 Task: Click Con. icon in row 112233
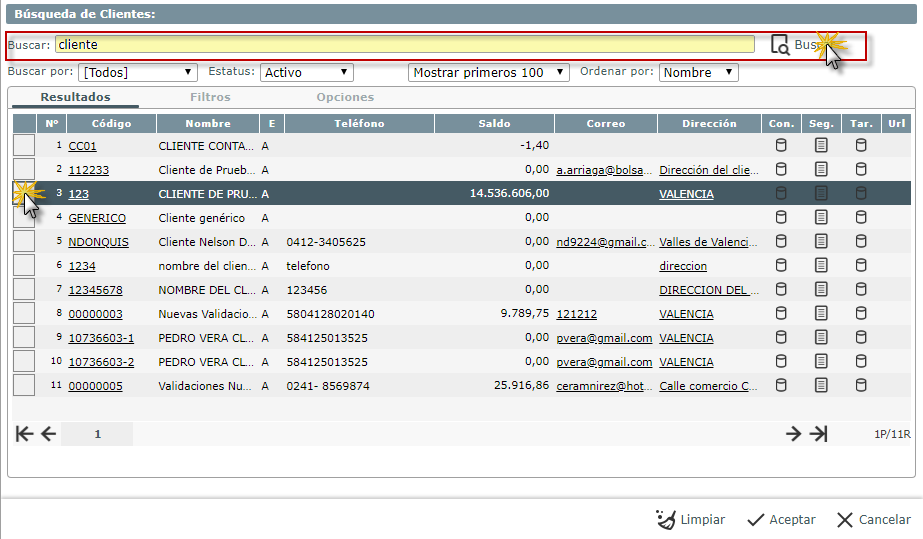tap(781, 169)
